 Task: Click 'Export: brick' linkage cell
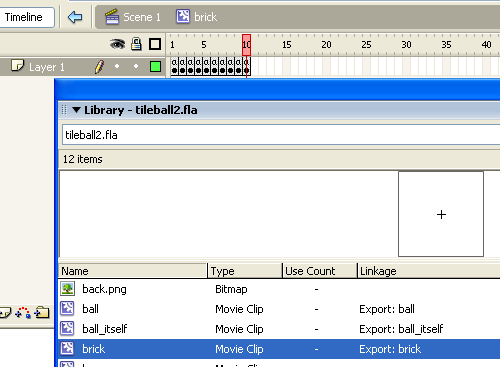pyautogui.click(x=390, y=349)
